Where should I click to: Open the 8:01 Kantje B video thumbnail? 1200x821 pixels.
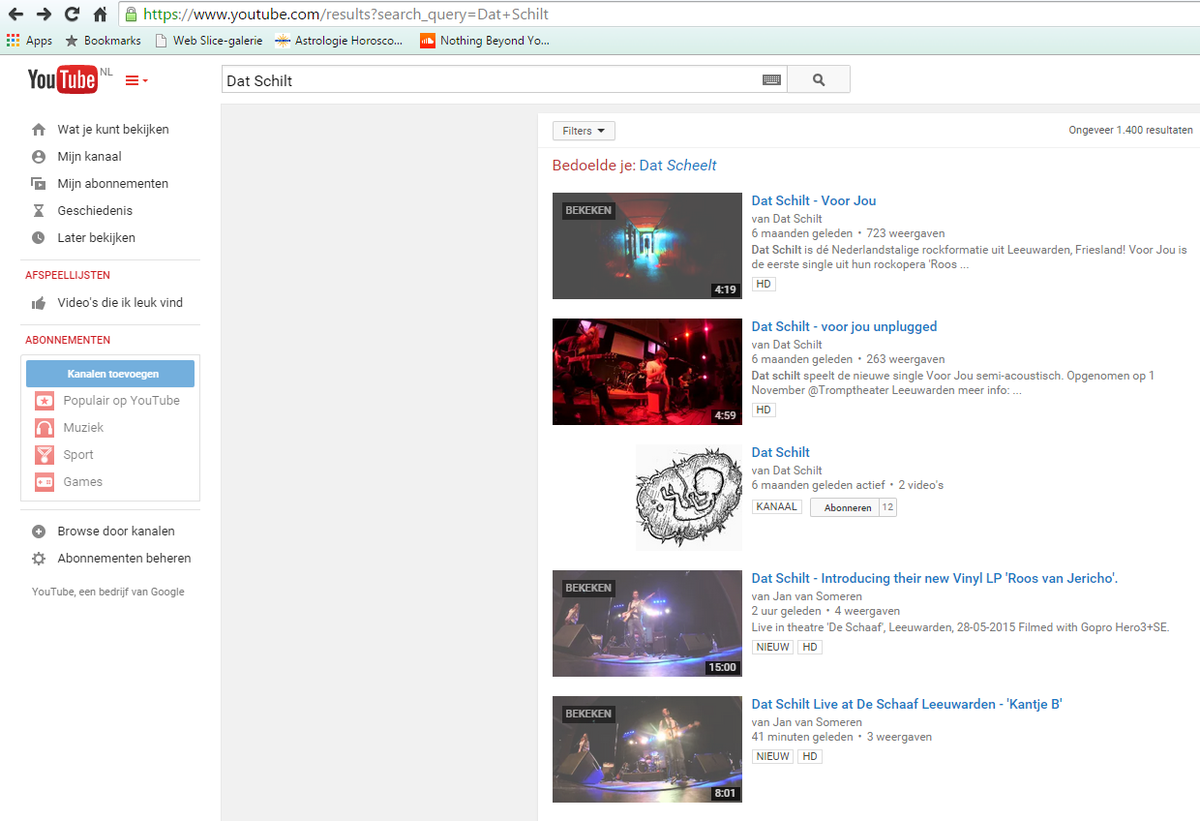click(x=647, y=750)
